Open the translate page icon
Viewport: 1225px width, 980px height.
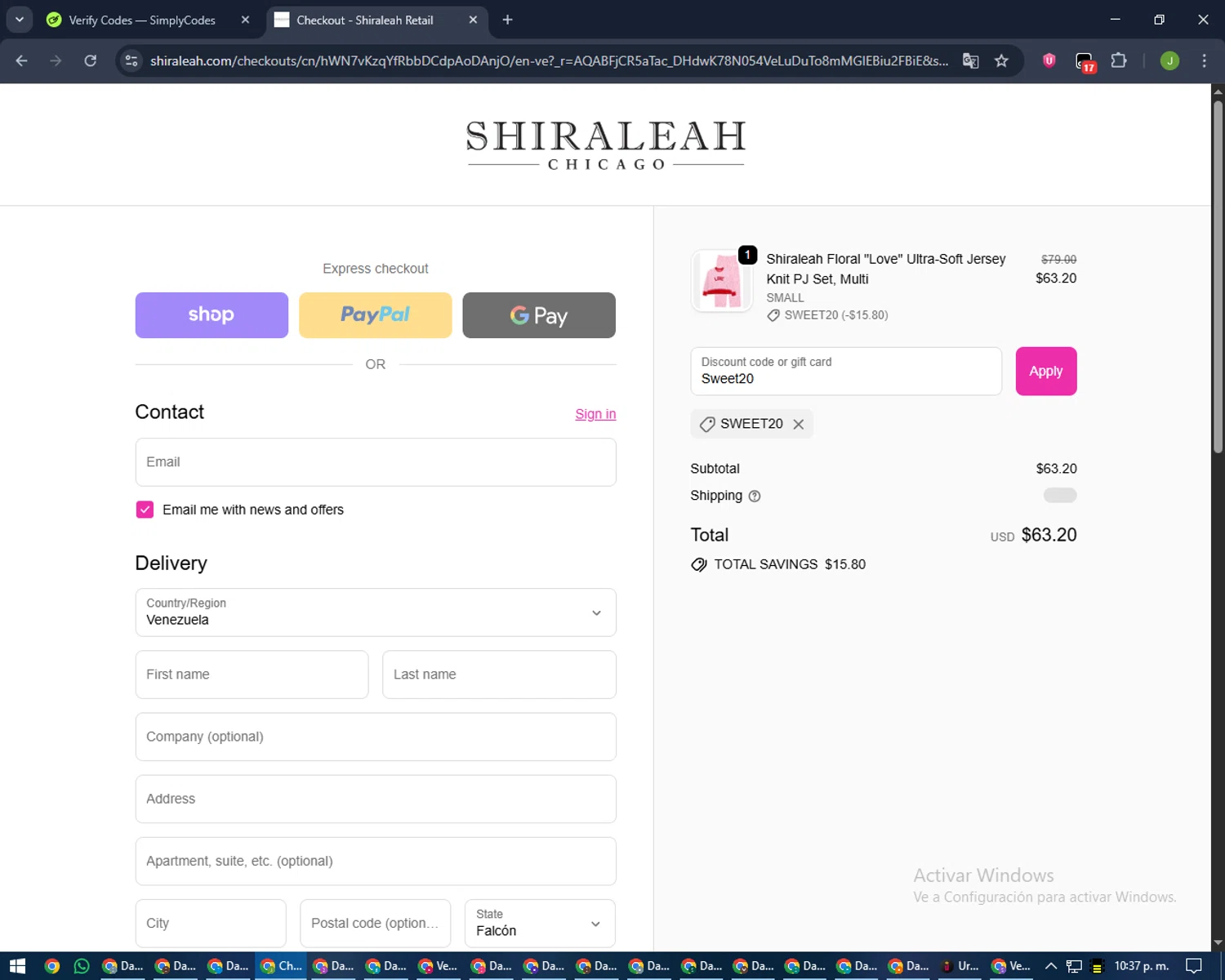pos(970,60)
